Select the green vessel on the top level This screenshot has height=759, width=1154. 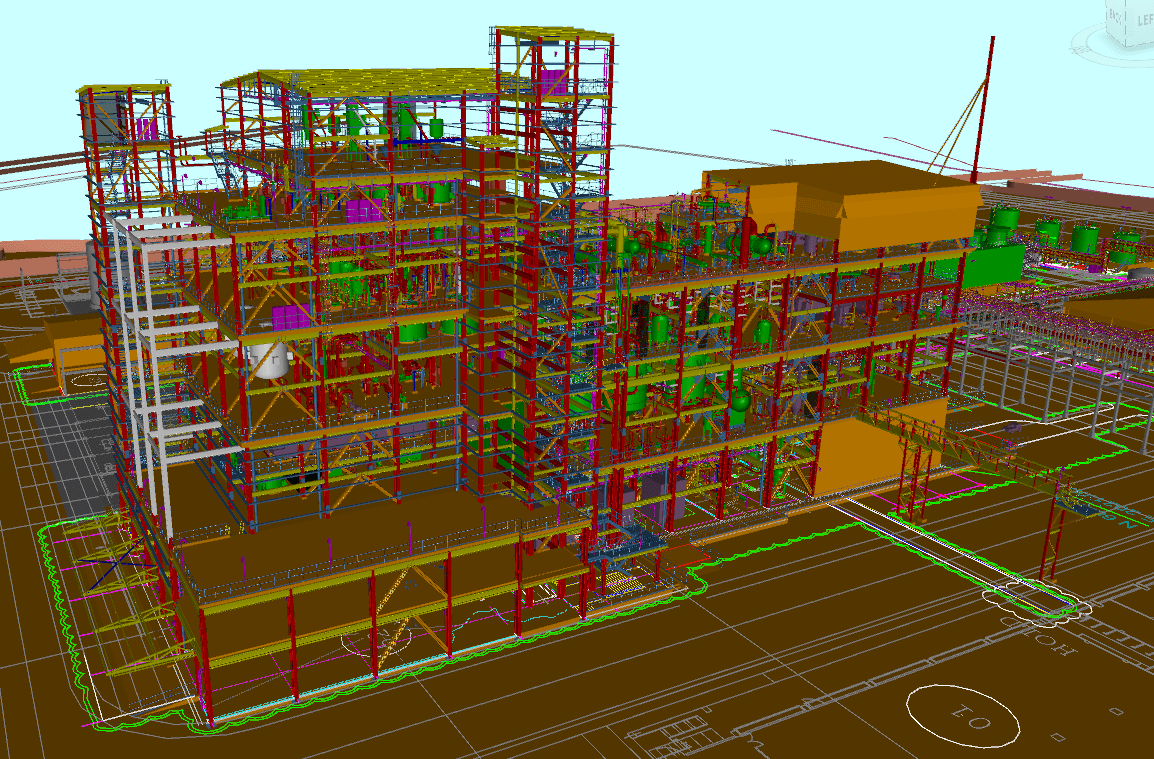click(407, 122)
